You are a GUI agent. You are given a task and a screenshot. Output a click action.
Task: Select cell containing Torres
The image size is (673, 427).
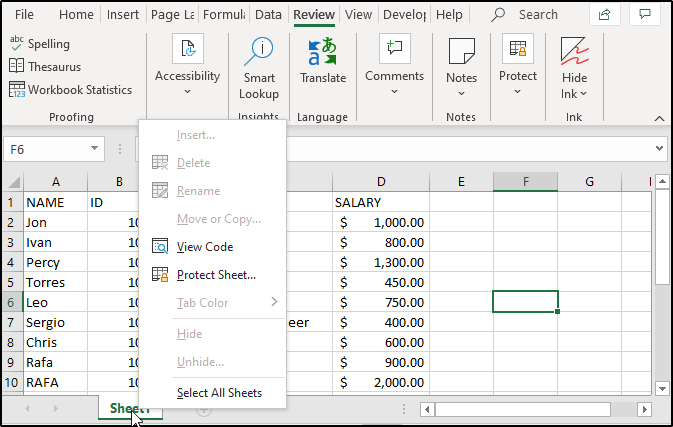tap(56, 282)
